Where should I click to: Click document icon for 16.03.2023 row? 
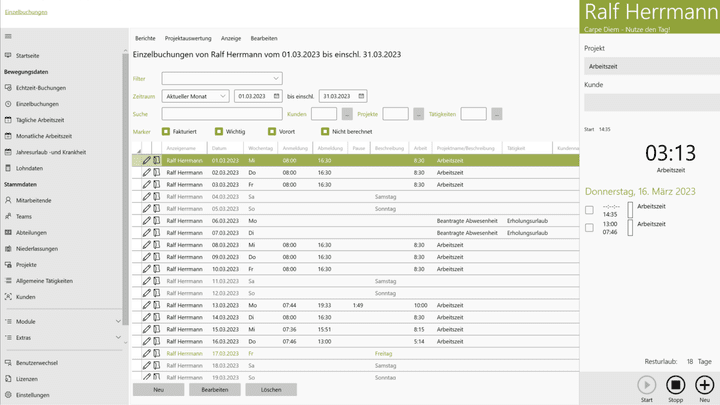157,341
